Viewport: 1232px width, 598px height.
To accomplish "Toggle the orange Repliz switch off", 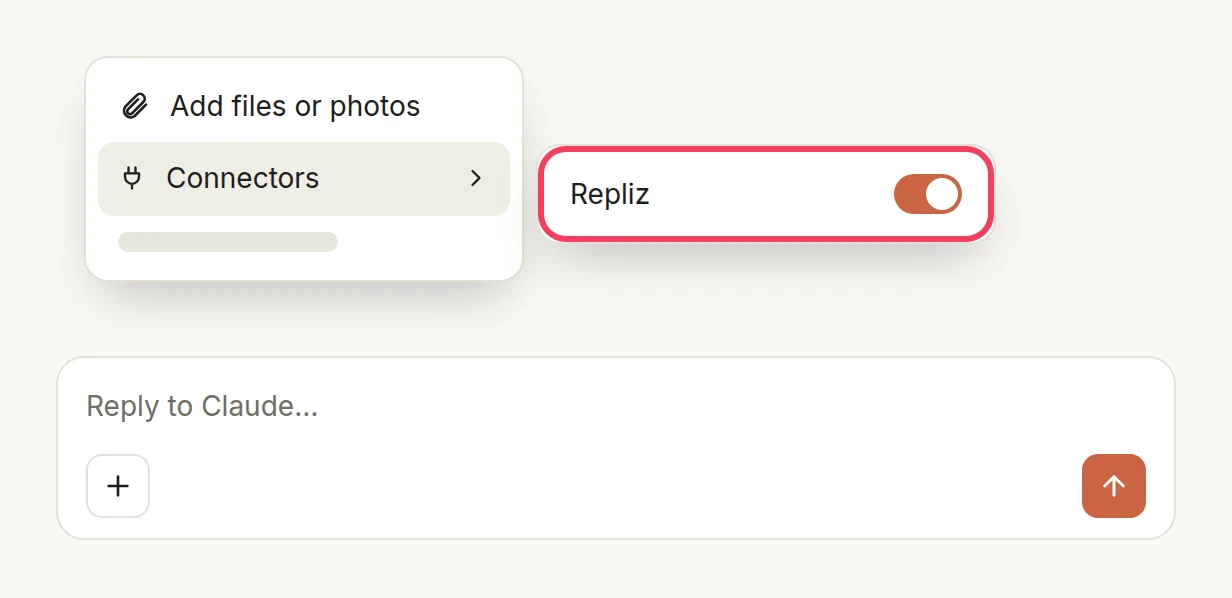I will pos(928,194).
